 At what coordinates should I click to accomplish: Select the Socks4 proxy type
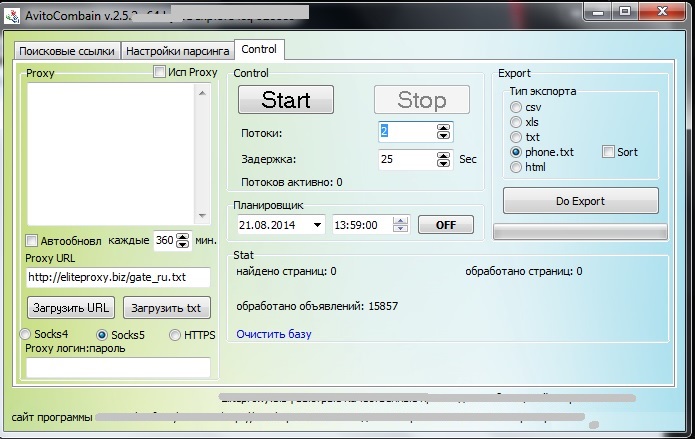tap(26, 334)
